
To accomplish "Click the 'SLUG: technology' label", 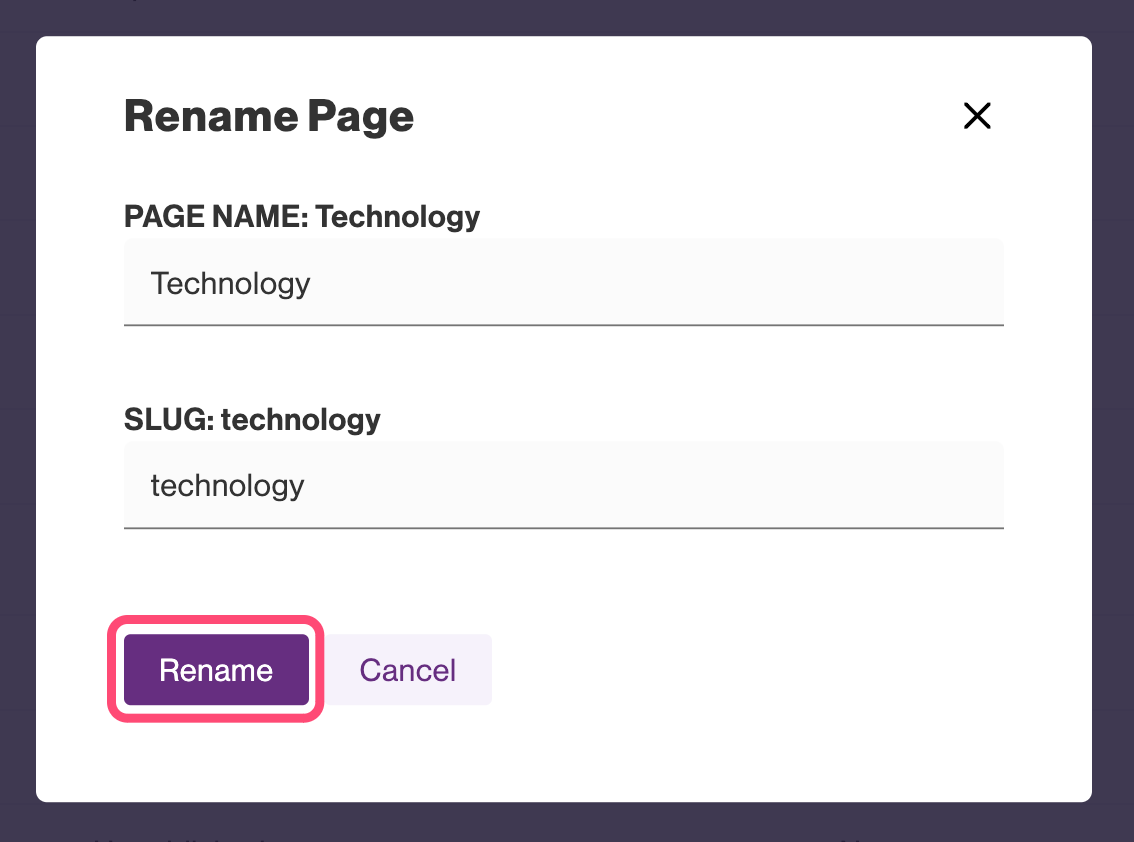I will point(252,419).
